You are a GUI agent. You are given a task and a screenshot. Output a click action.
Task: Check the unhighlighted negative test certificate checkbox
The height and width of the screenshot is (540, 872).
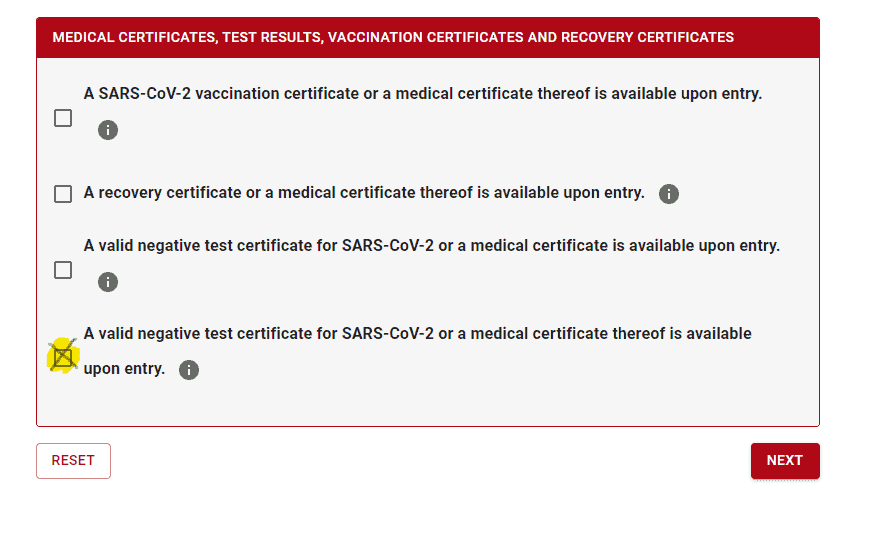click(x=63, y=270)
